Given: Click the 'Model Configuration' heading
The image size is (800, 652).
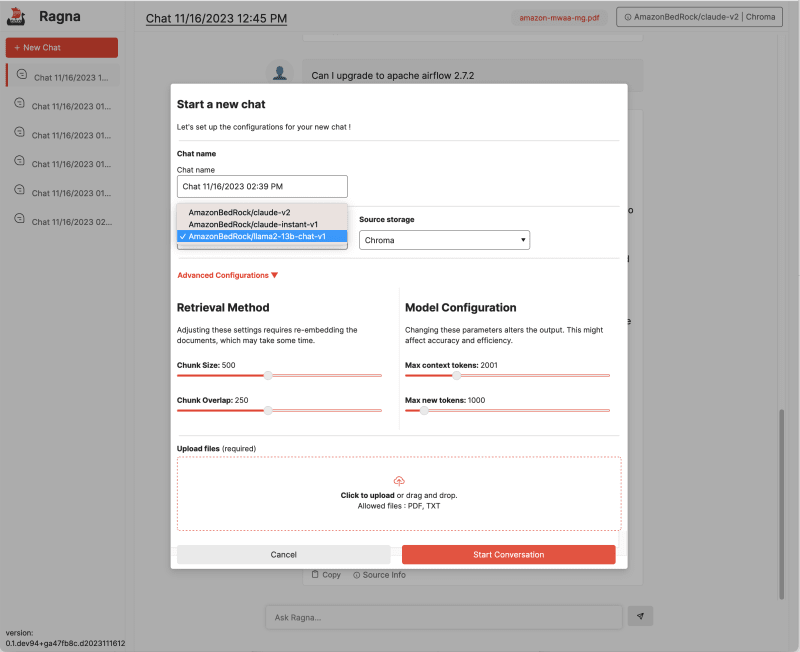Looking at the screenshot, I should click(461, 308).
